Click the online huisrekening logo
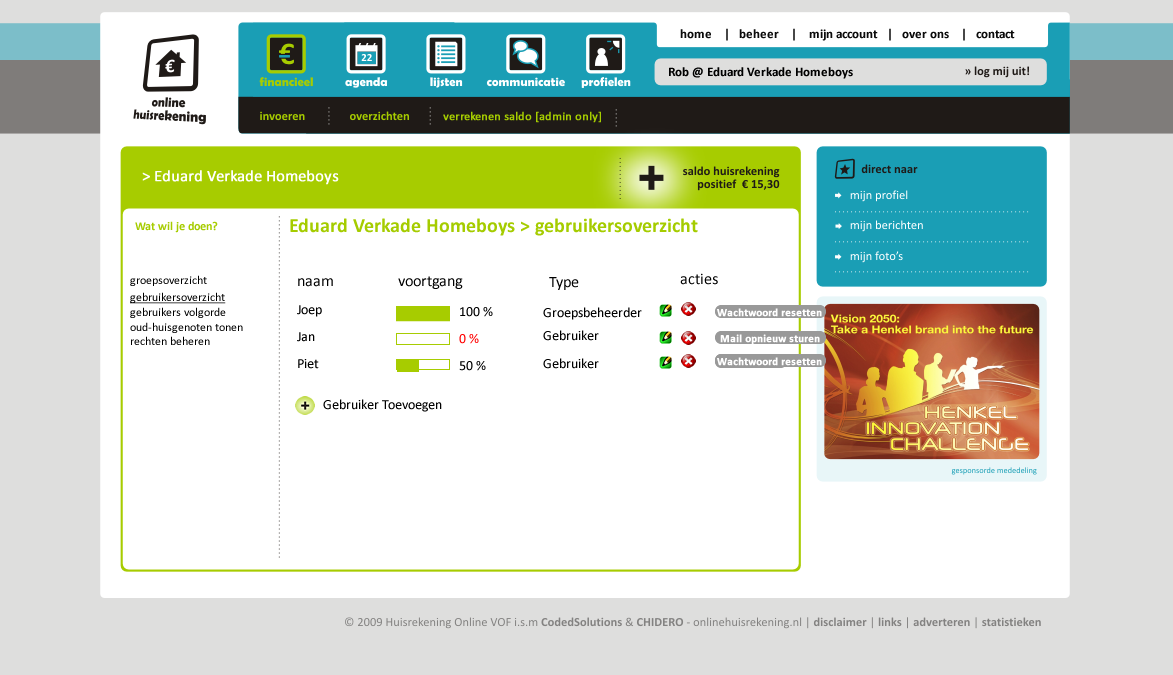This screenshot has height=675, width=1173. [170, 78]
